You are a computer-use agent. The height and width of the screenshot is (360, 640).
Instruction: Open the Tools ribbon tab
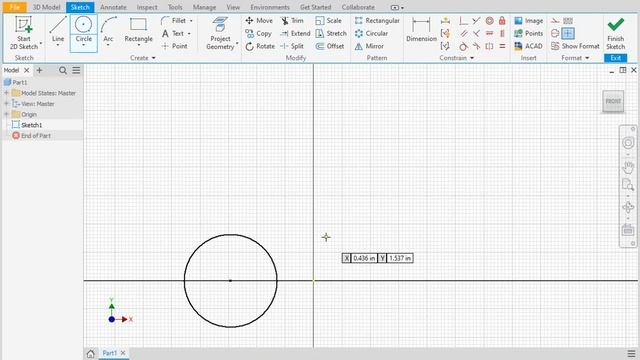[175, 7]
